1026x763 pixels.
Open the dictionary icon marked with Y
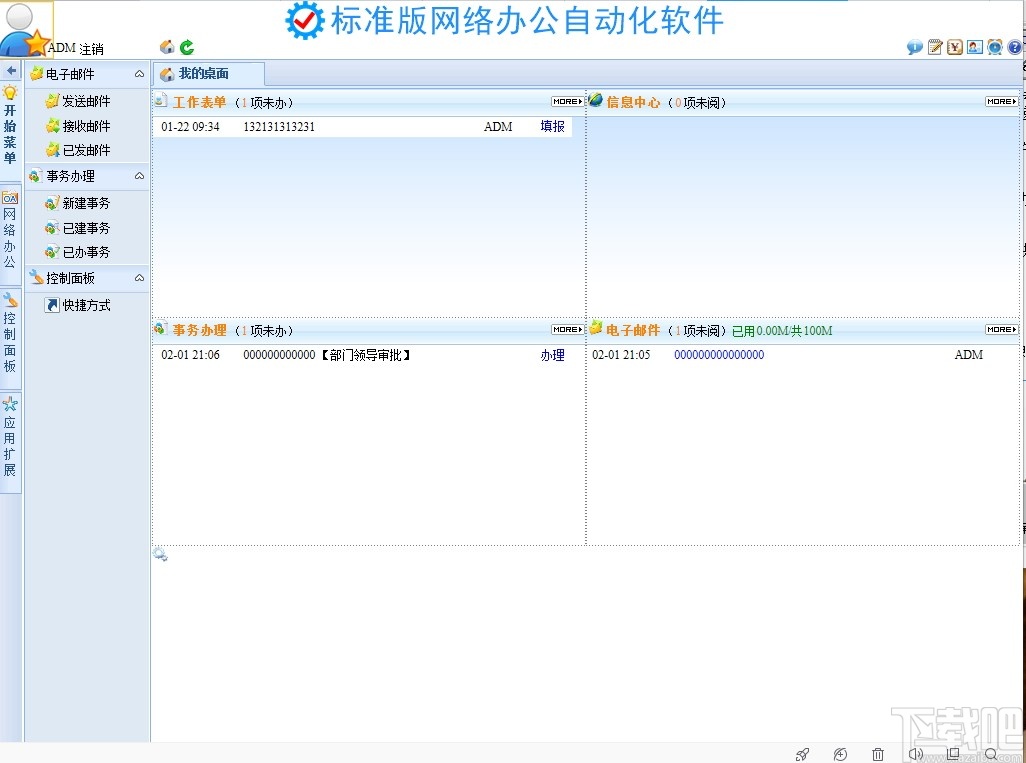tap(954, 46)
